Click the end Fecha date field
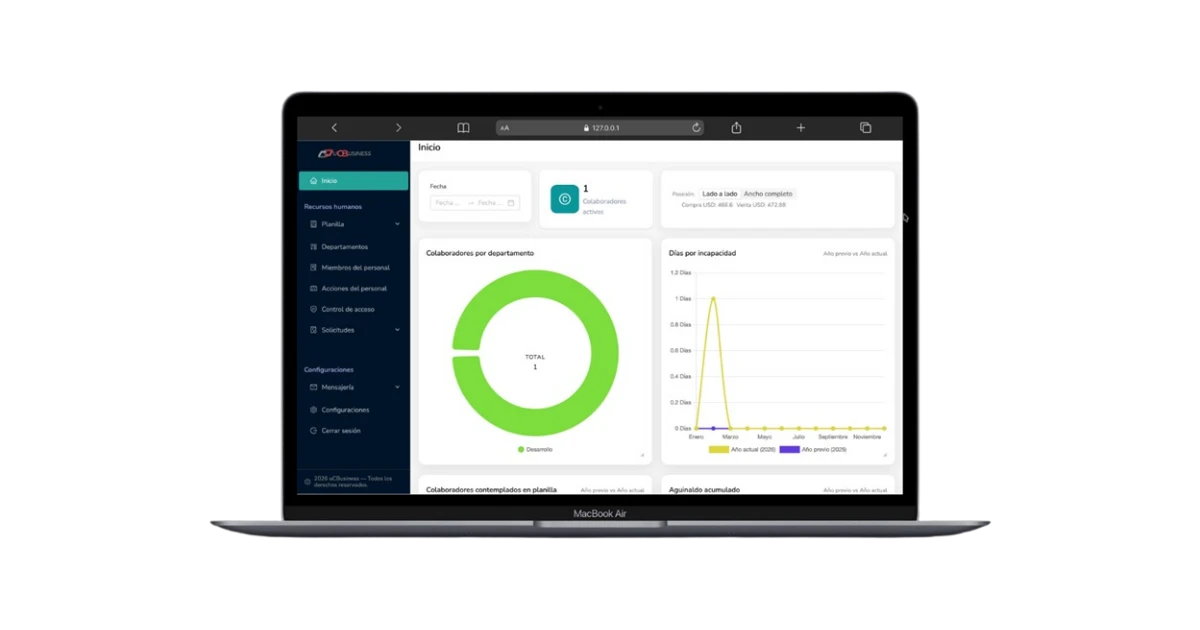 pyautogui.click(x=490, y=203)
